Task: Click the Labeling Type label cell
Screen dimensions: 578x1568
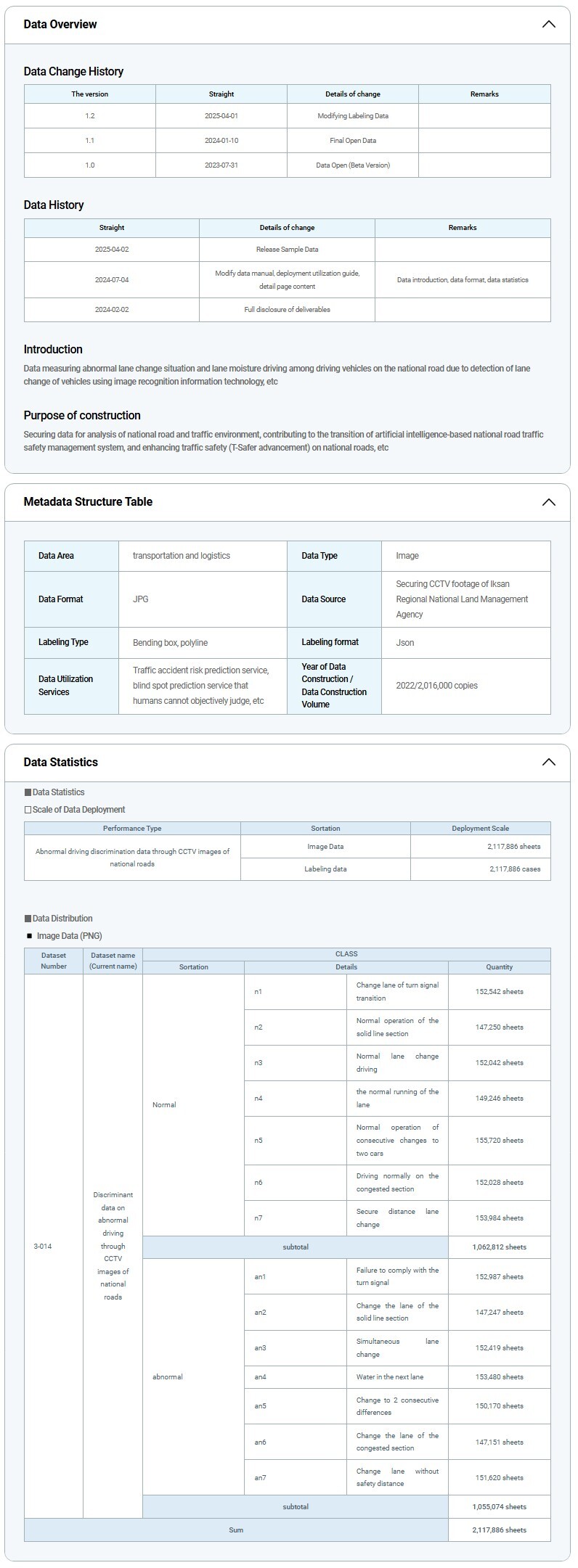Action: click(63, 642)
